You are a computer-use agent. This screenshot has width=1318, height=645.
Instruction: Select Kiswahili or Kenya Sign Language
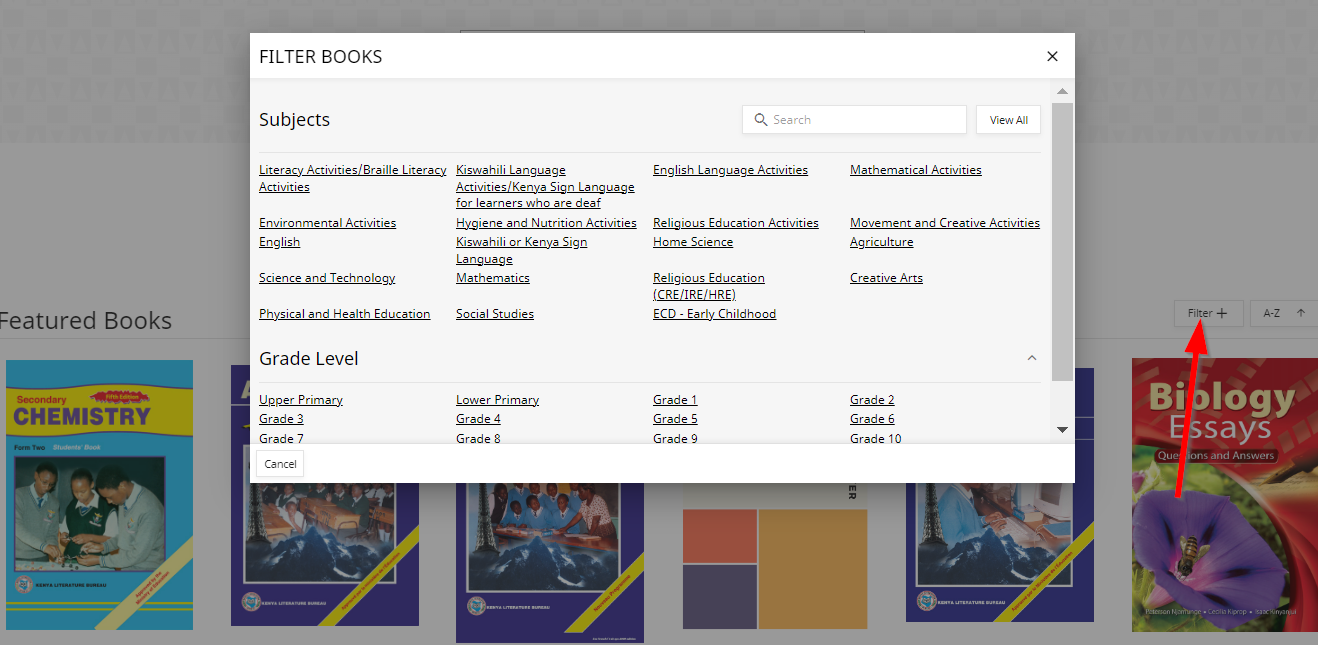(522, 251)
